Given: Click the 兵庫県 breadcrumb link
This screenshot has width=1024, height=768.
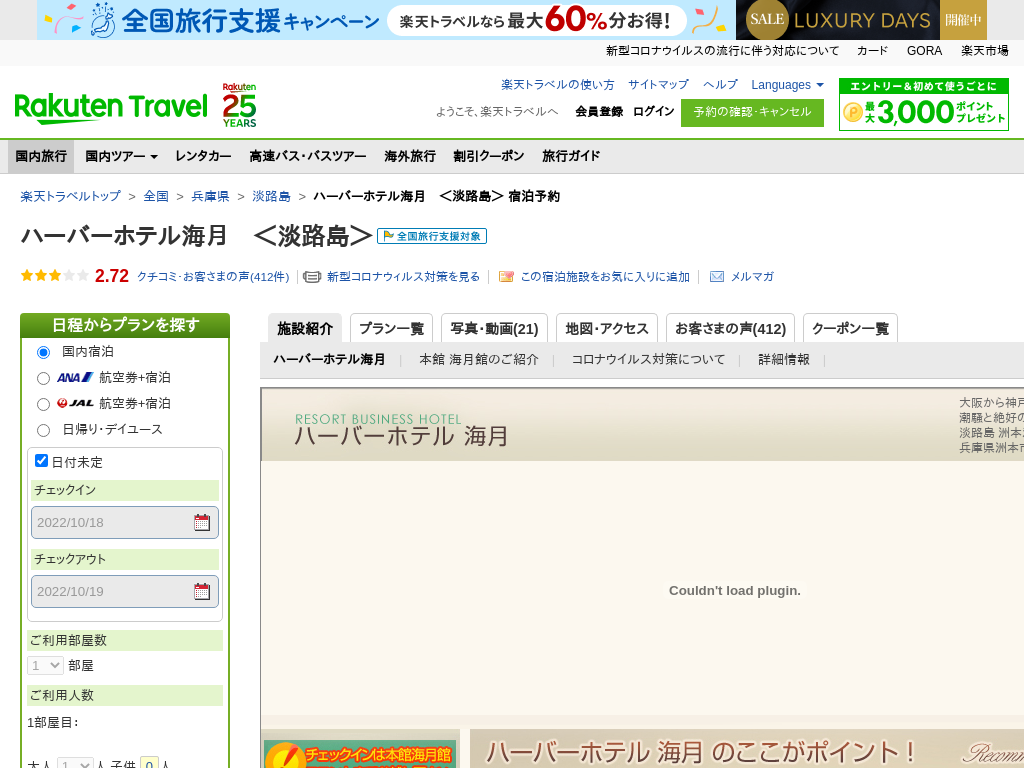Looking at the screenshot, I should 210,196.
